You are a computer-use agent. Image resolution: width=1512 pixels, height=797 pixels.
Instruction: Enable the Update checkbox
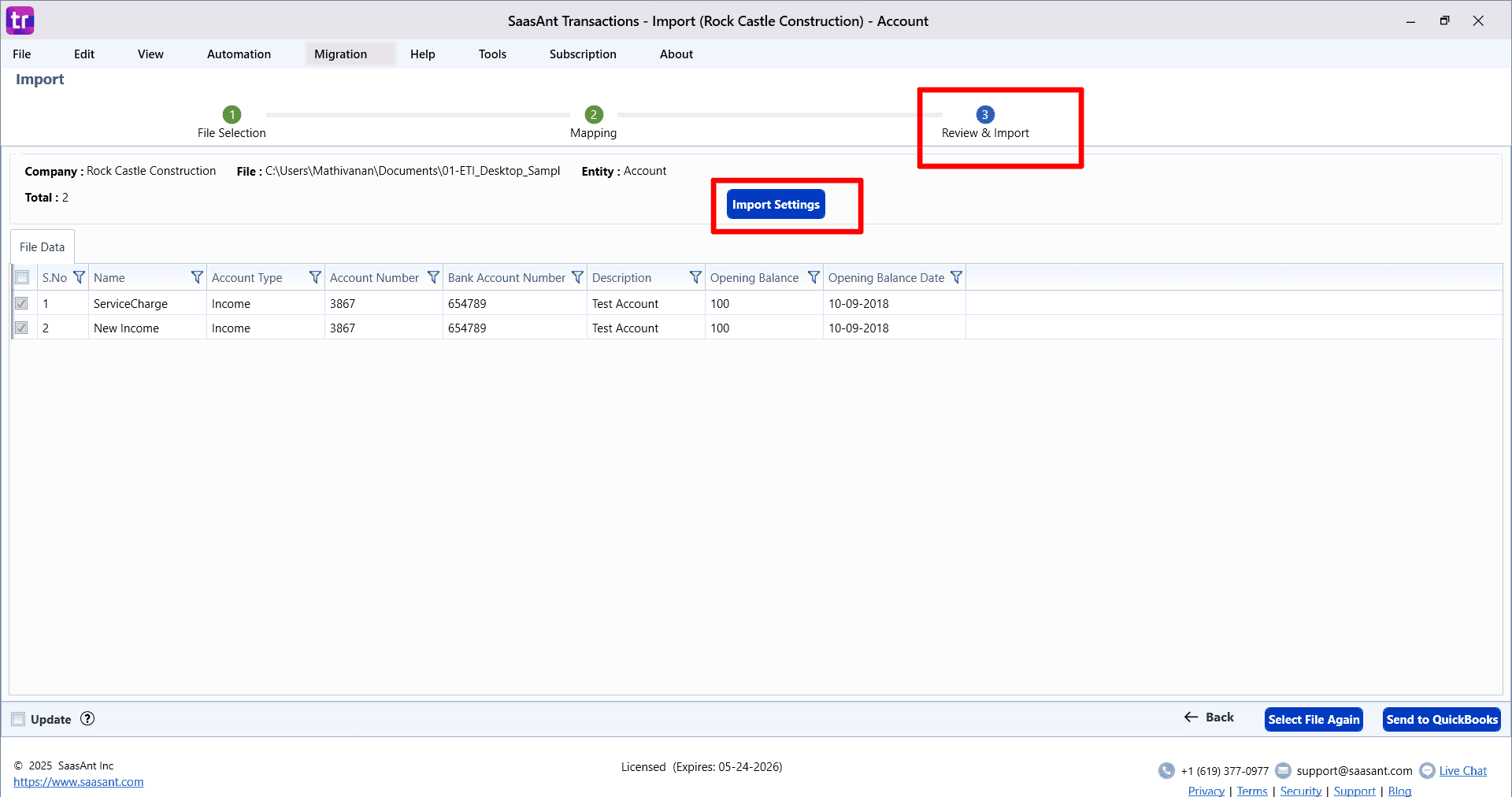pyautogui.click(x=18, y=719)
